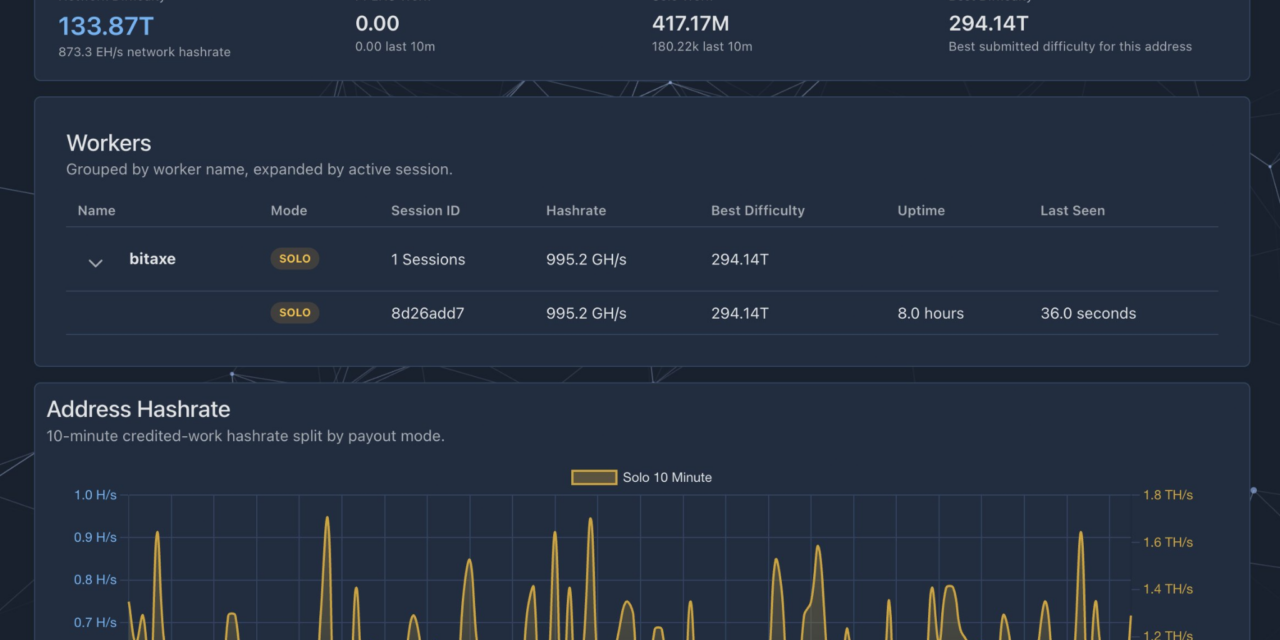Click the Address Hashrate heading

[x=139, y=409]
